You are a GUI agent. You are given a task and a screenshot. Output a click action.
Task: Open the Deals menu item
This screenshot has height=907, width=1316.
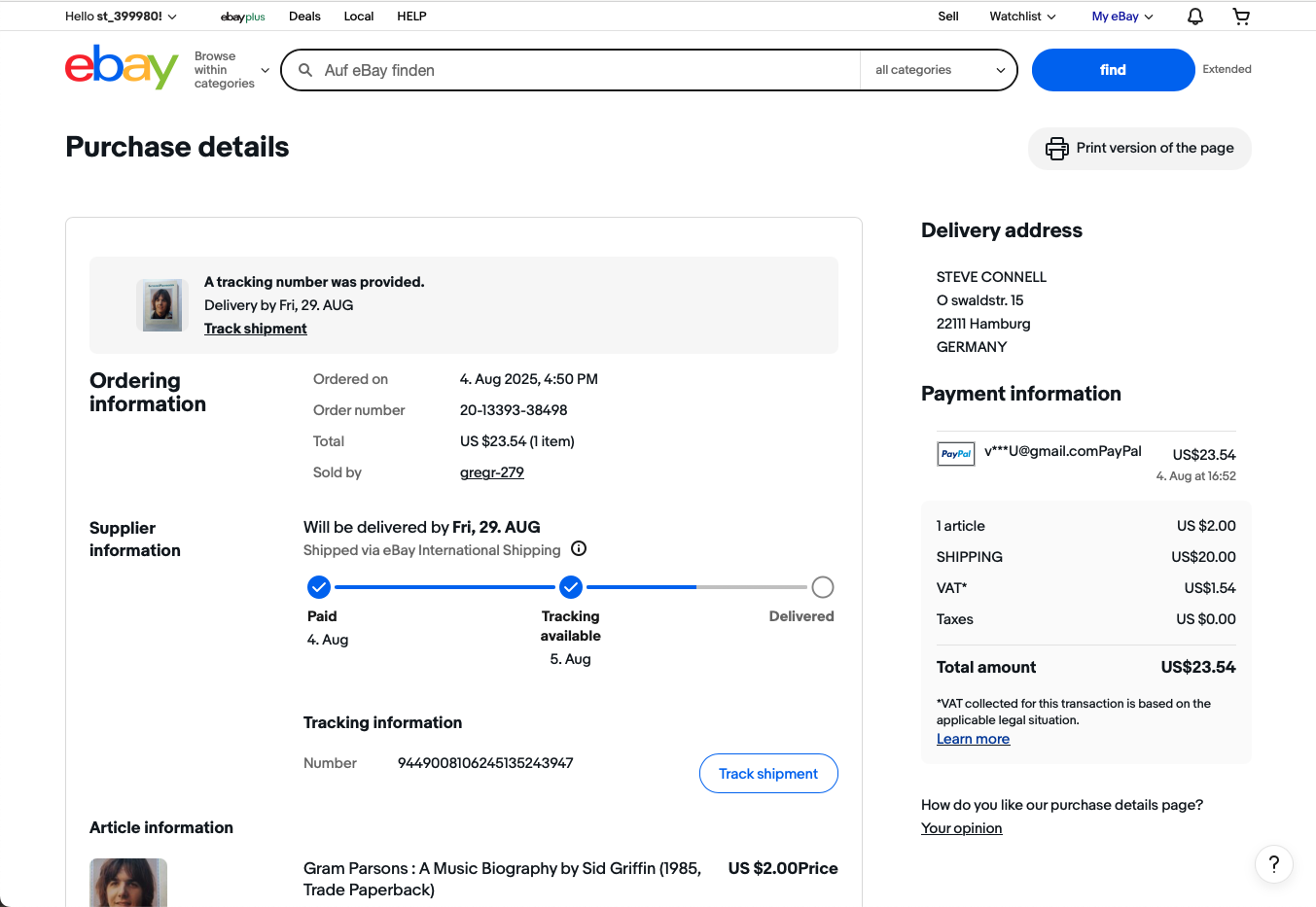tap(304, 17)
